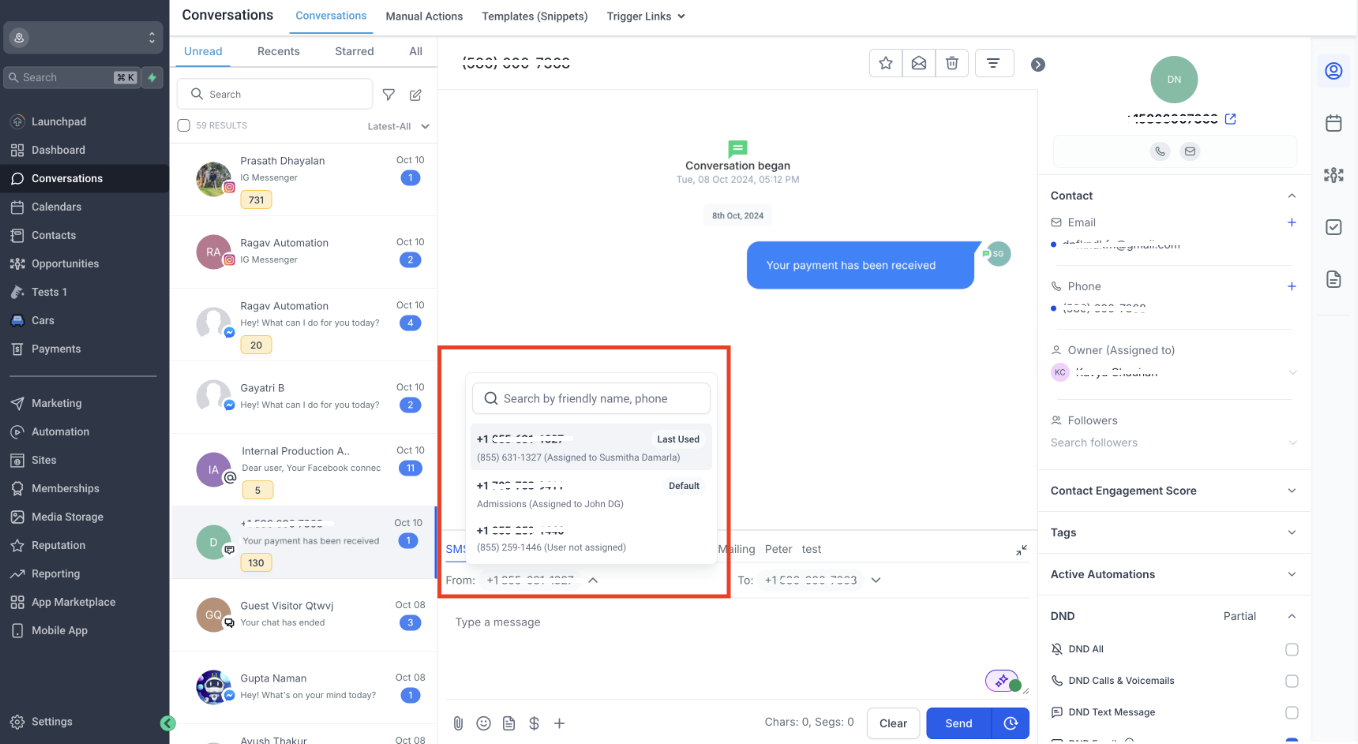This screenshot has height=744, width=1358.
Task: Close the From number dropdown chevron
Action: coord(593,580)
